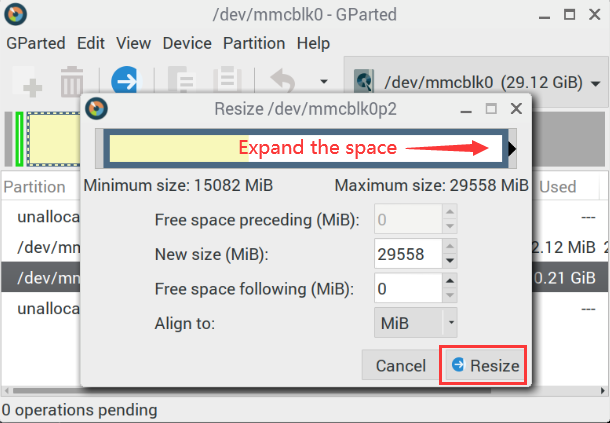Open the Device menu
This screenshot has height=423, width=610.
pyautogui.click(x=187, y=43)
